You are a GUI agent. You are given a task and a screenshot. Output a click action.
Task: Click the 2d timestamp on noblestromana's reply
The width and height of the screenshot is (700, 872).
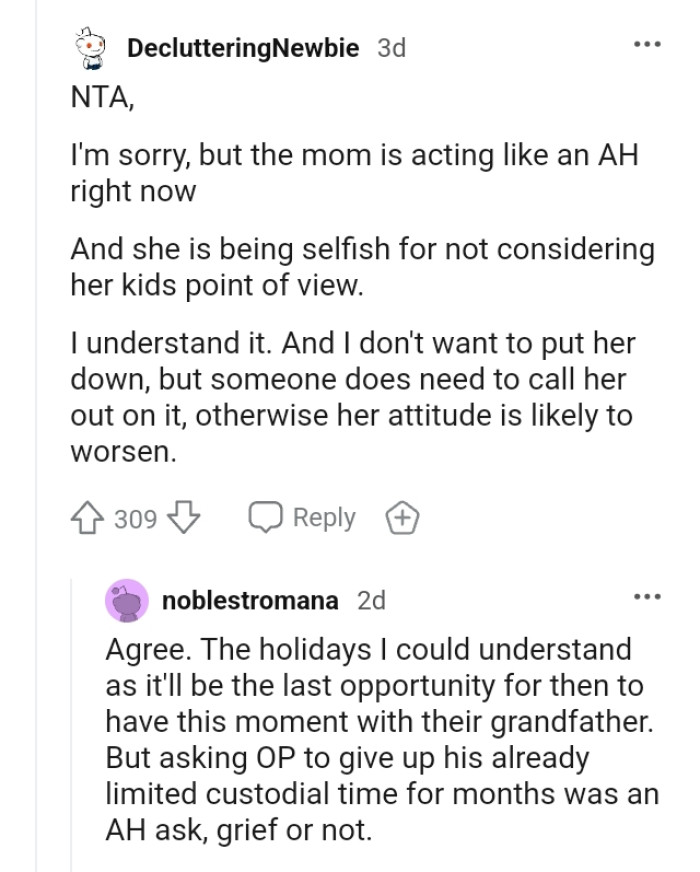[371, 600]
